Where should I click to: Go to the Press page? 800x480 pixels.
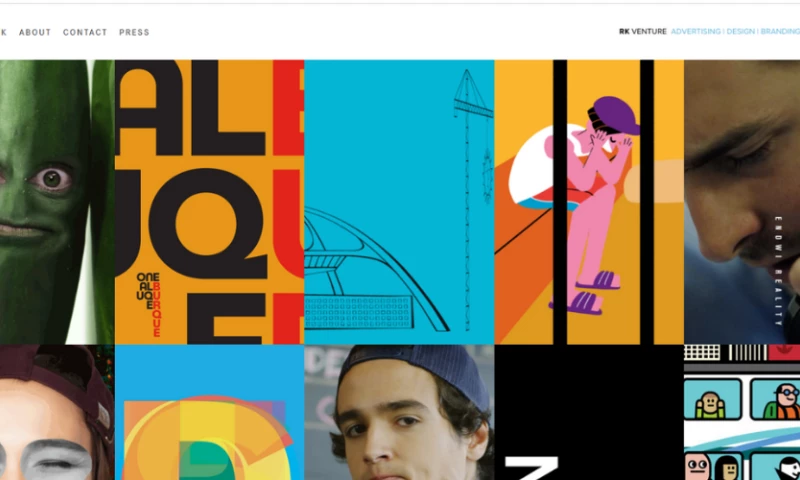(134, 32)
